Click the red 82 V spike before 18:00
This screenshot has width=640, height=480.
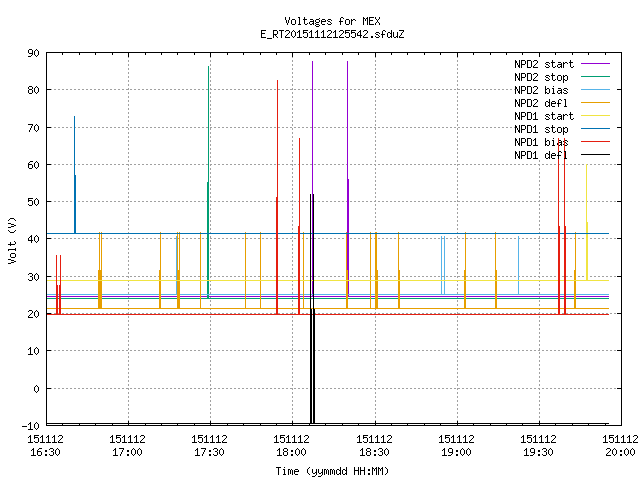coord(277,196)
